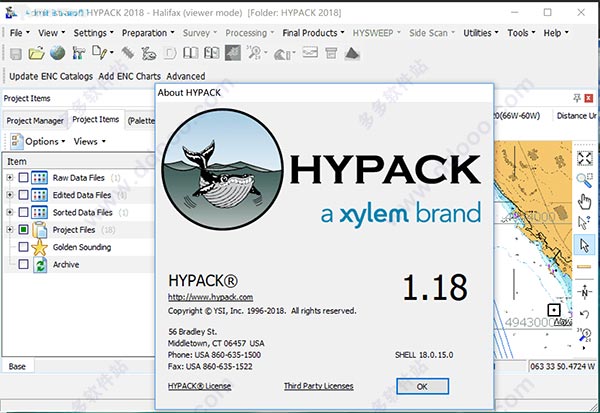Click the archive box toolbar icon
This screenshot has height=413, width=600.
pos(331,53)
